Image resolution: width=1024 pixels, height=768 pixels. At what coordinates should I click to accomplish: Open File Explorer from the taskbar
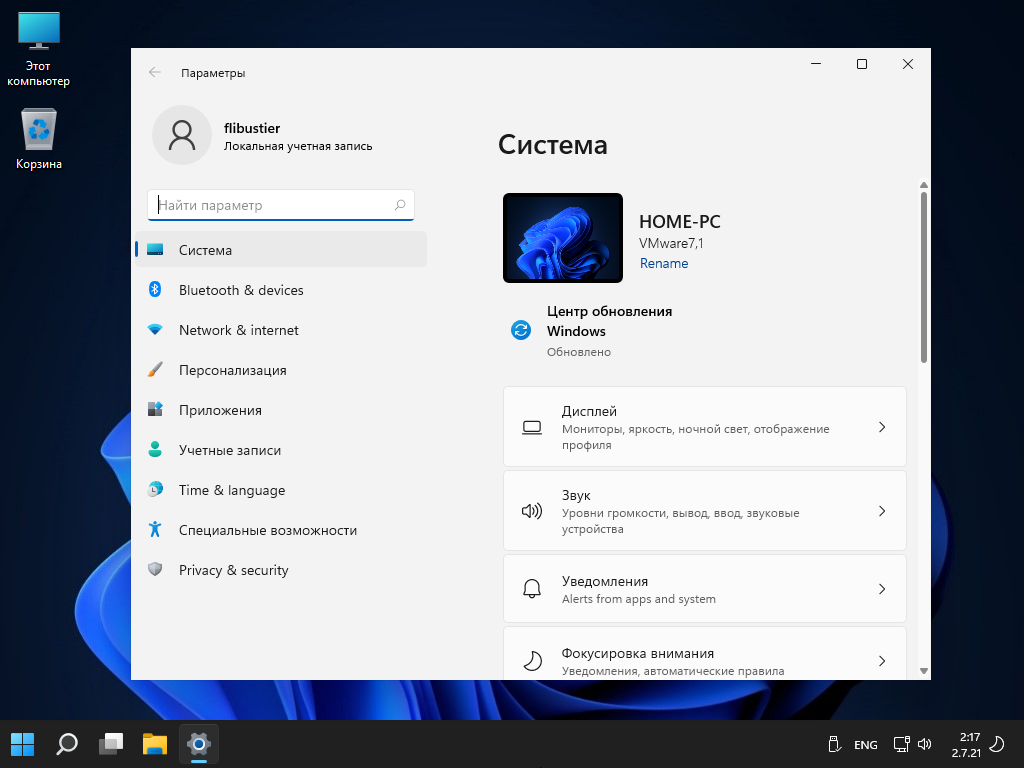click(x=154, y=744)
